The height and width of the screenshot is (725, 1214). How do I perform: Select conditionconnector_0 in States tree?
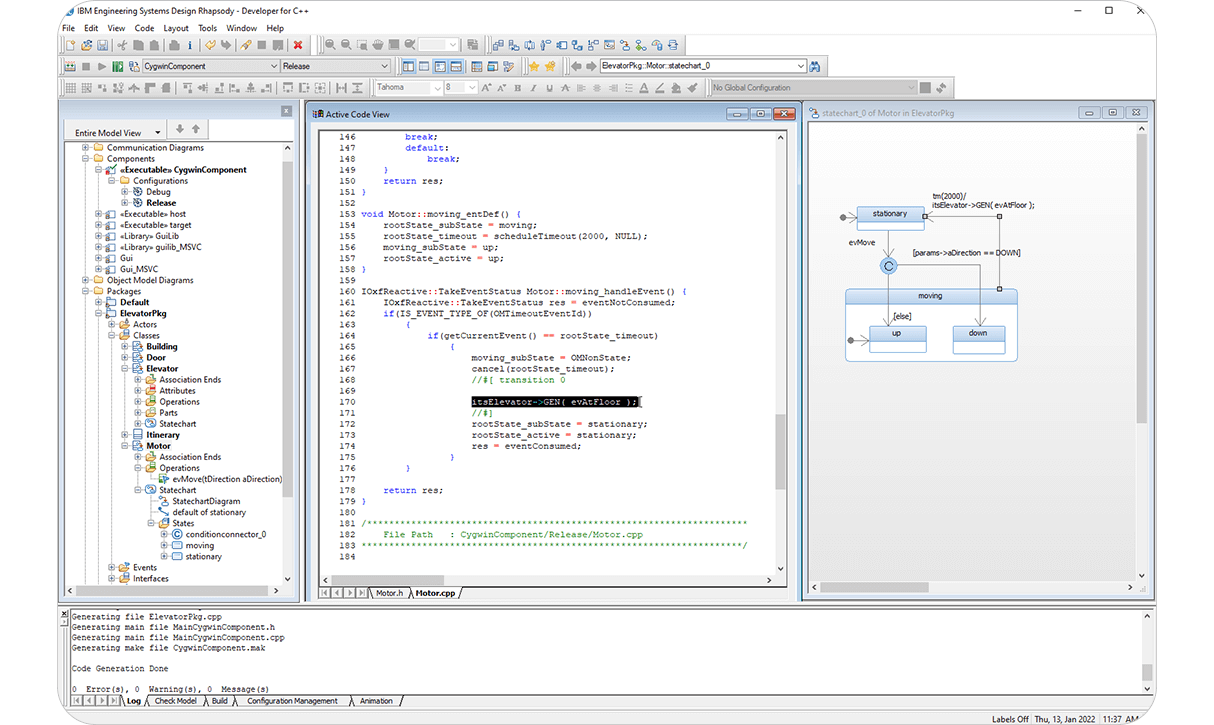pos(225,534)
